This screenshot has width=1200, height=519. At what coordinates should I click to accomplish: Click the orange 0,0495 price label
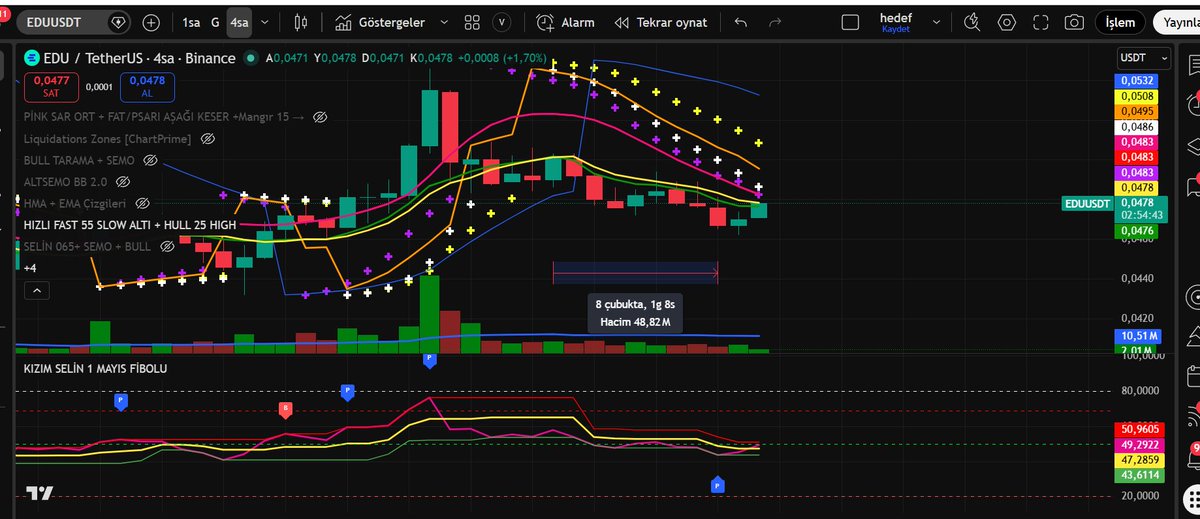pos(1137,111)
